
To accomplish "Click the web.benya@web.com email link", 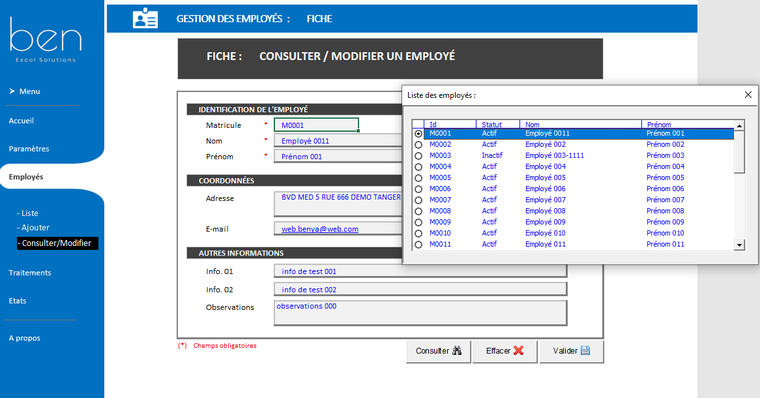I will coord(320,229).
